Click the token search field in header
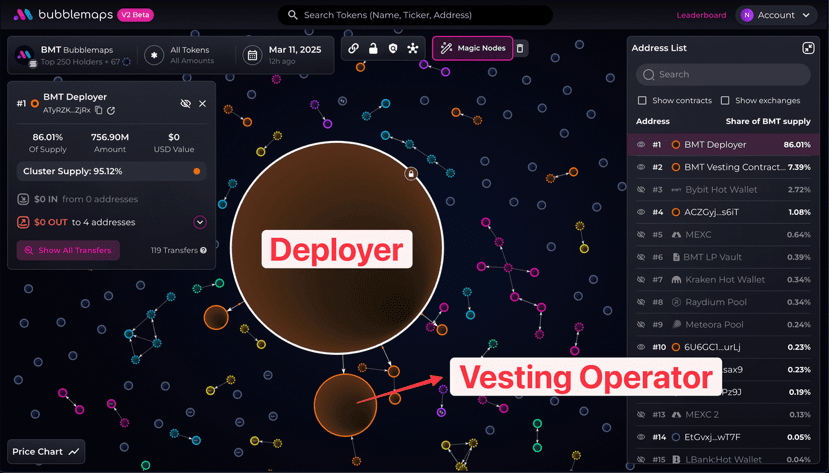 click(415, 15)
